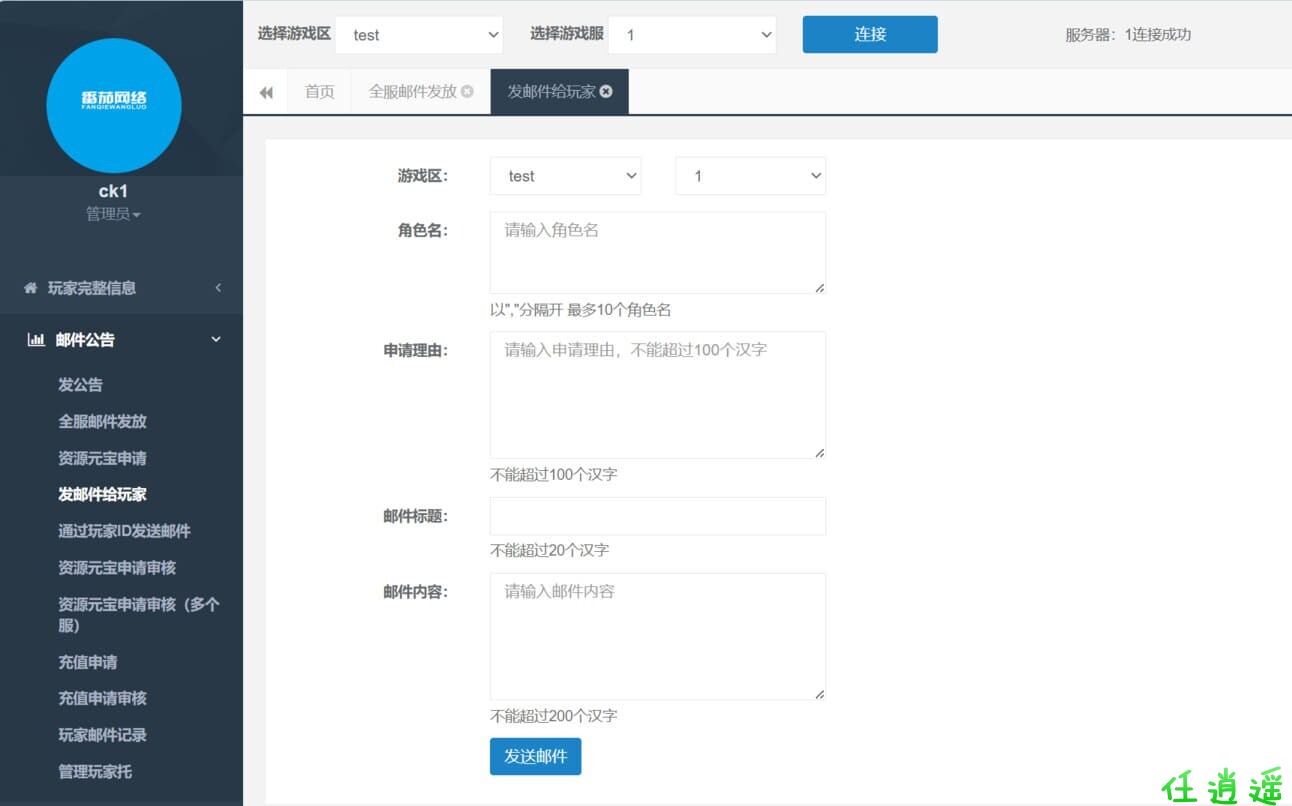This screenshot has height=806, width=1292.
Task: Click the 番茄网络 circular logo
Action: tap(113, 105)
